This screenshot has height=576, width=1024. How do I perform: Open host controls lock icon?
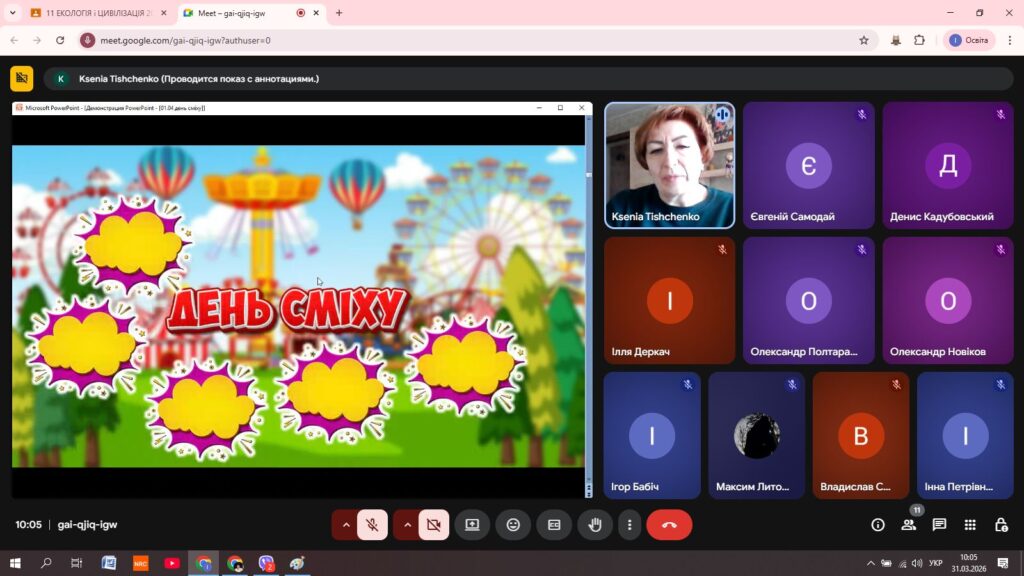[1001, 525]
